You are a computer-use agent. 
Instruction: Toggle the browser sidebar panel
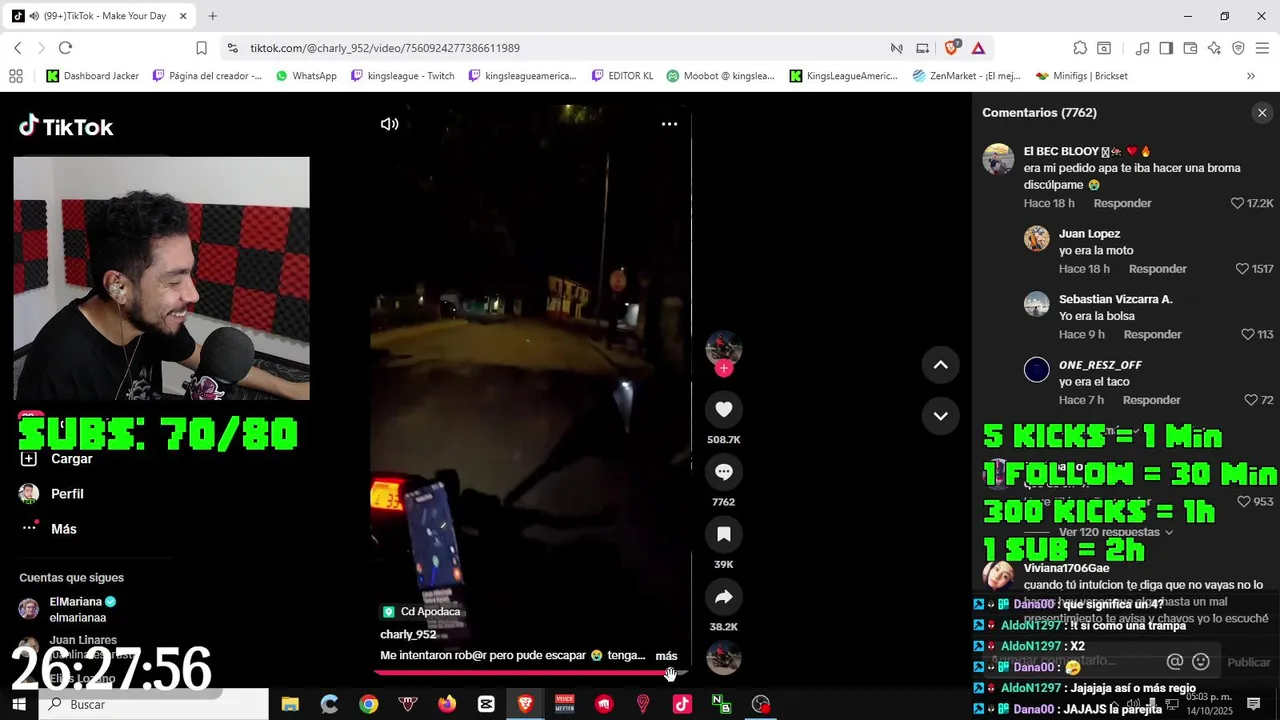(1166, 48)
